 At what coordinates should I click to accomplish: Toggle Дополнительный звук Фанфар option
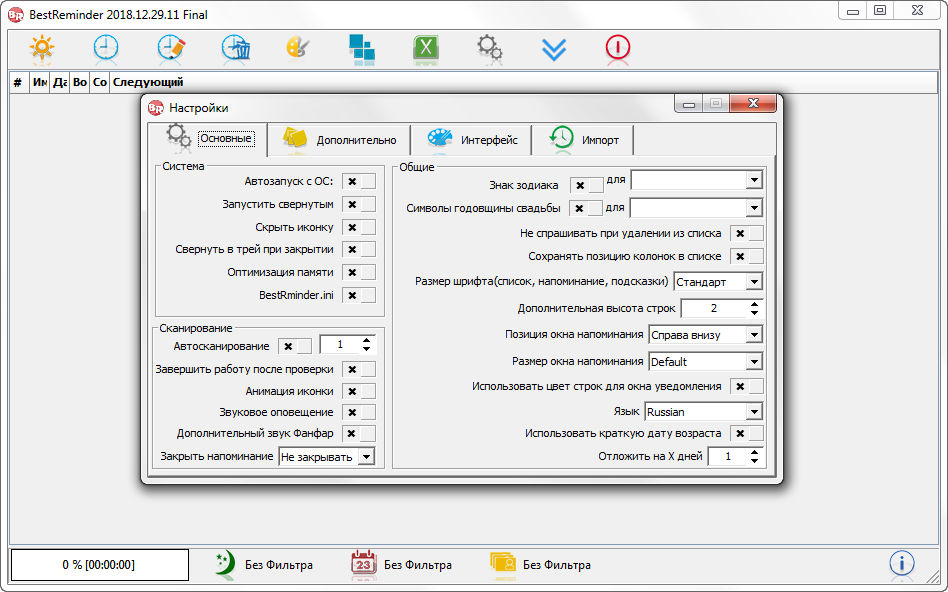pyautogui.click(x=359, y=434)
